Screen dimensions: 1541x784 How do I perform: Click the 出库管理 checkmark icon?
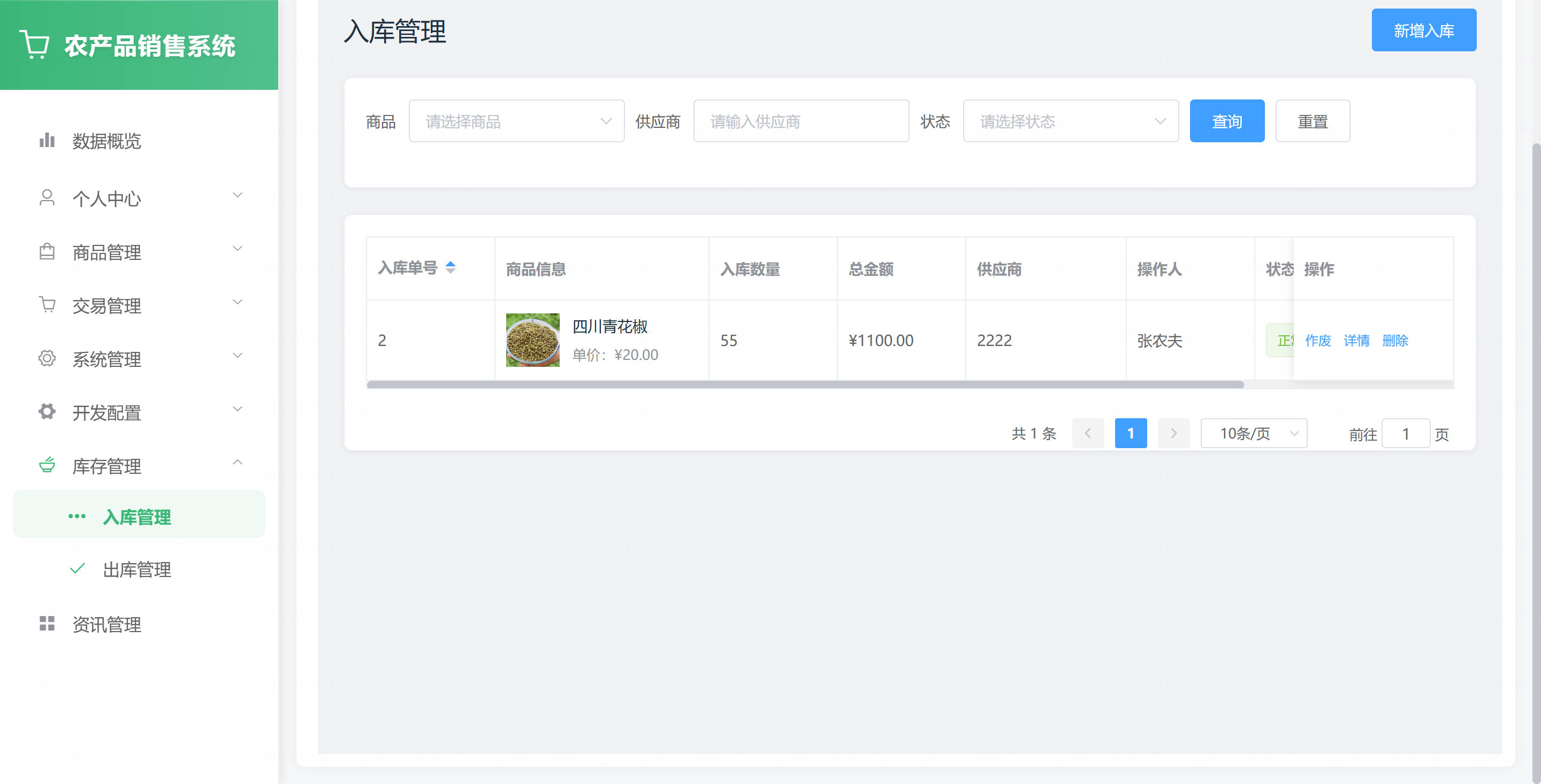click(x=77, y=568)
